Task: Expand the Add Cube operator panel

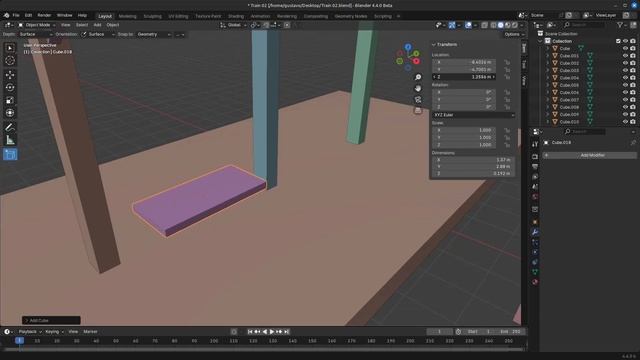Action: point(27,320)
